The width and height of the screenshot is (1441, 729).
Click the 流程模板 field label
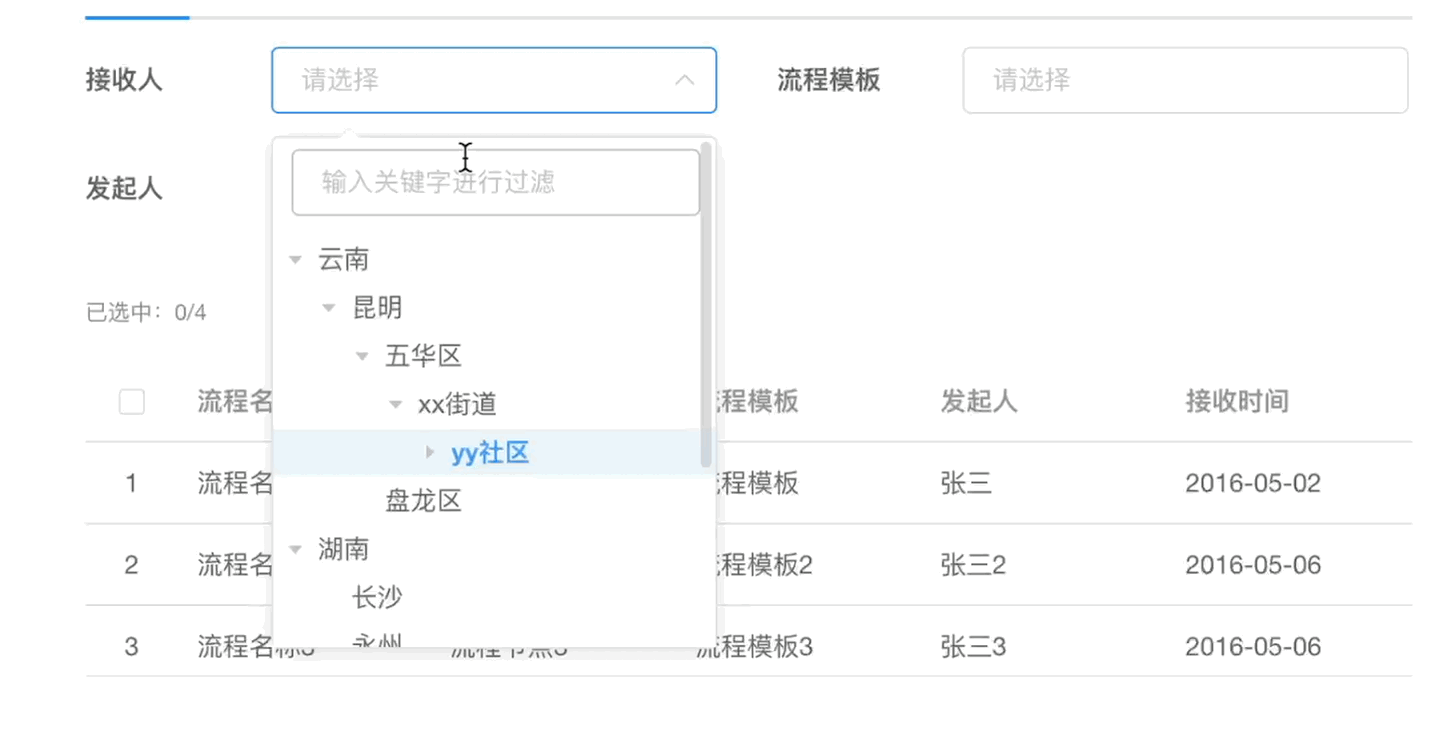pos(829,80)
